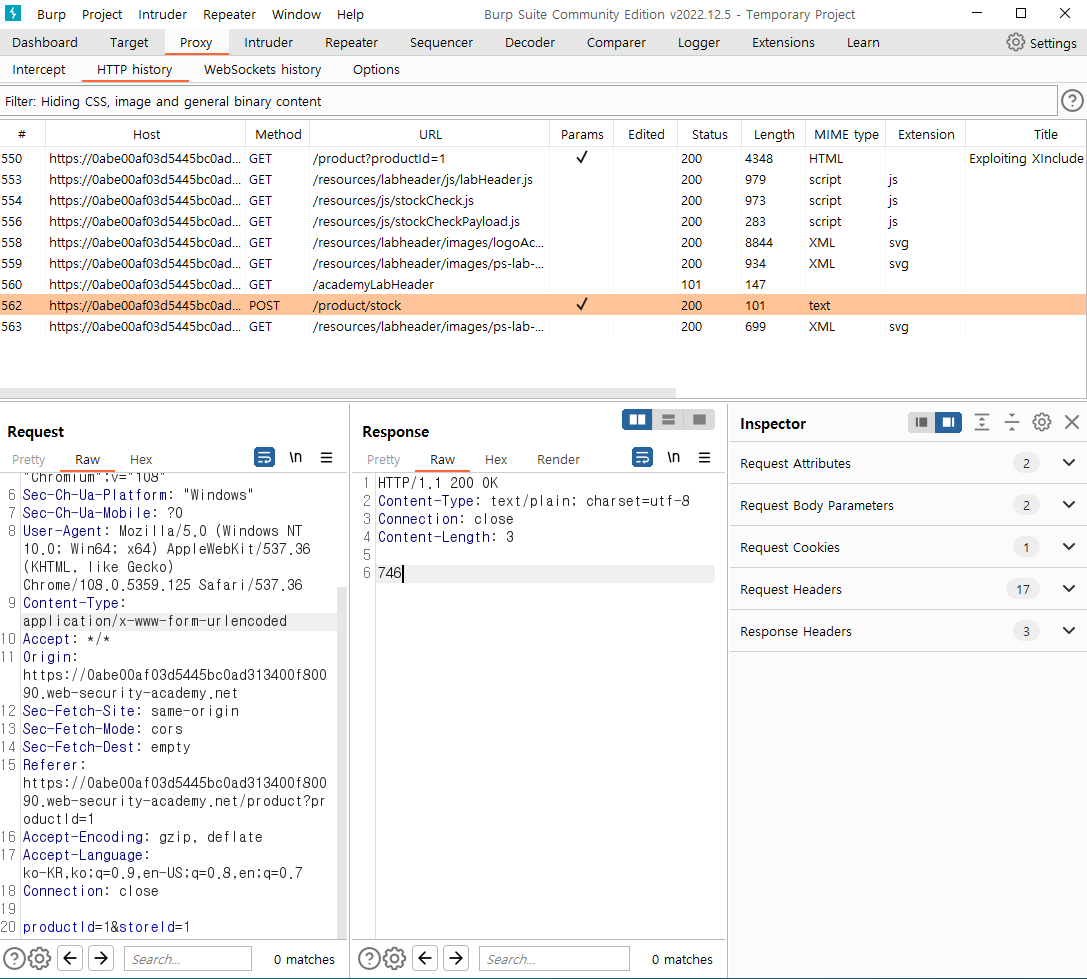Dock the Inspector to the right side
The image size is (1087, 979).
[x=948, y=422]
